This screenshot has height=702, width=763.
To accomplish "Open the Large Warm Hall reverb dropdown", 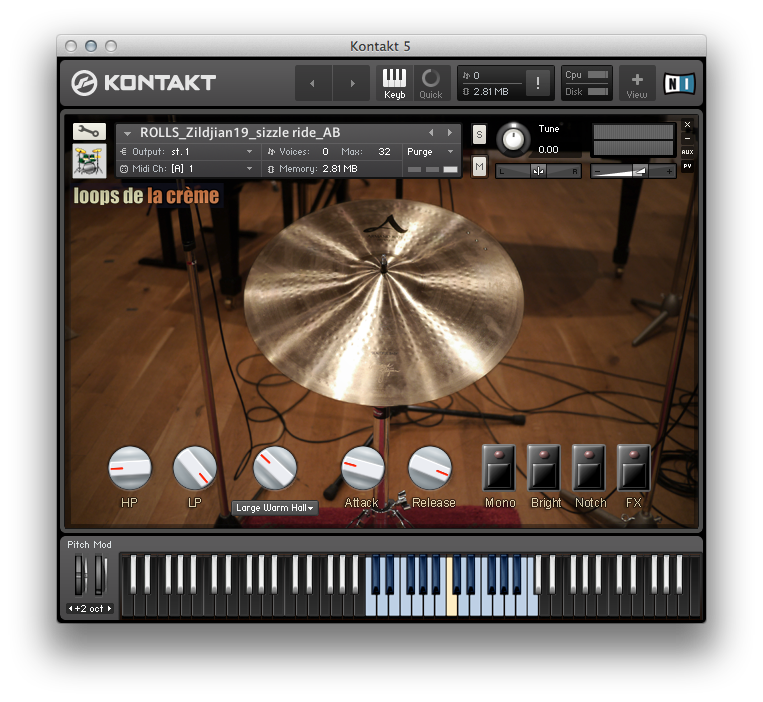I will point(275,508).
